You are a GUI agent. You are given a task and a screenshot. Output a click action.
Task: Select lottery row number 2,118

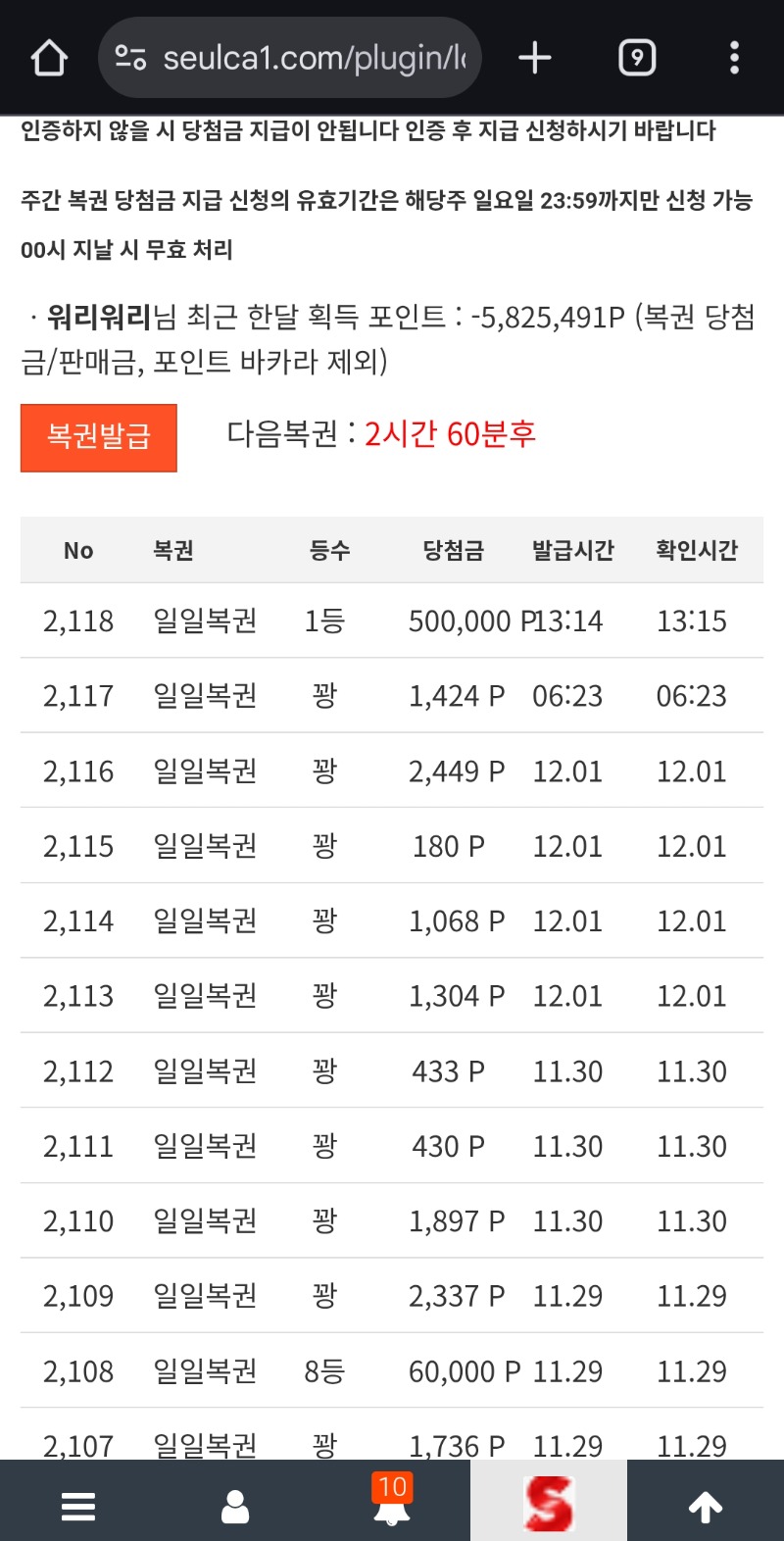pos(78,621)
